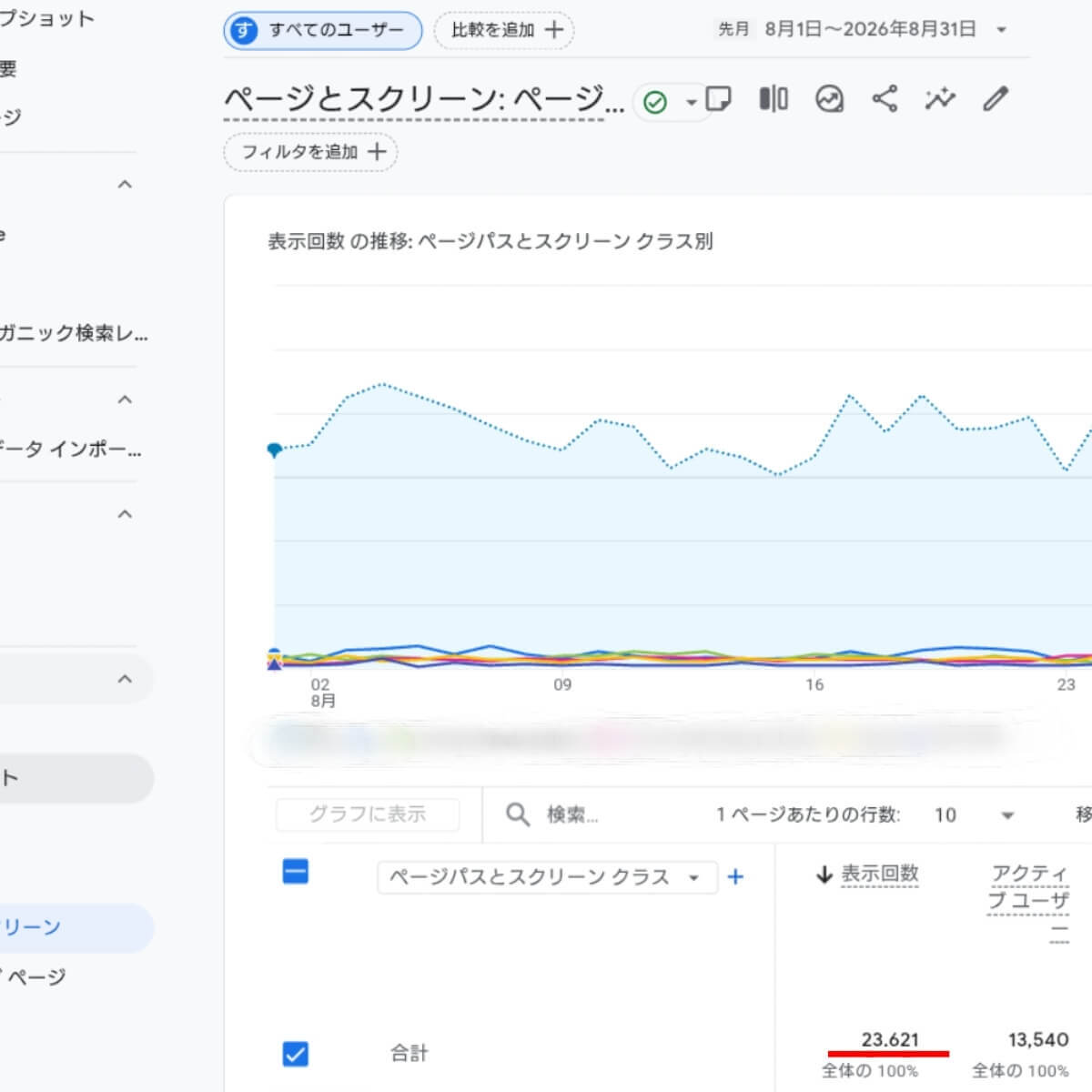Open the ページとスクリーン sidebar item

(76, 927)
